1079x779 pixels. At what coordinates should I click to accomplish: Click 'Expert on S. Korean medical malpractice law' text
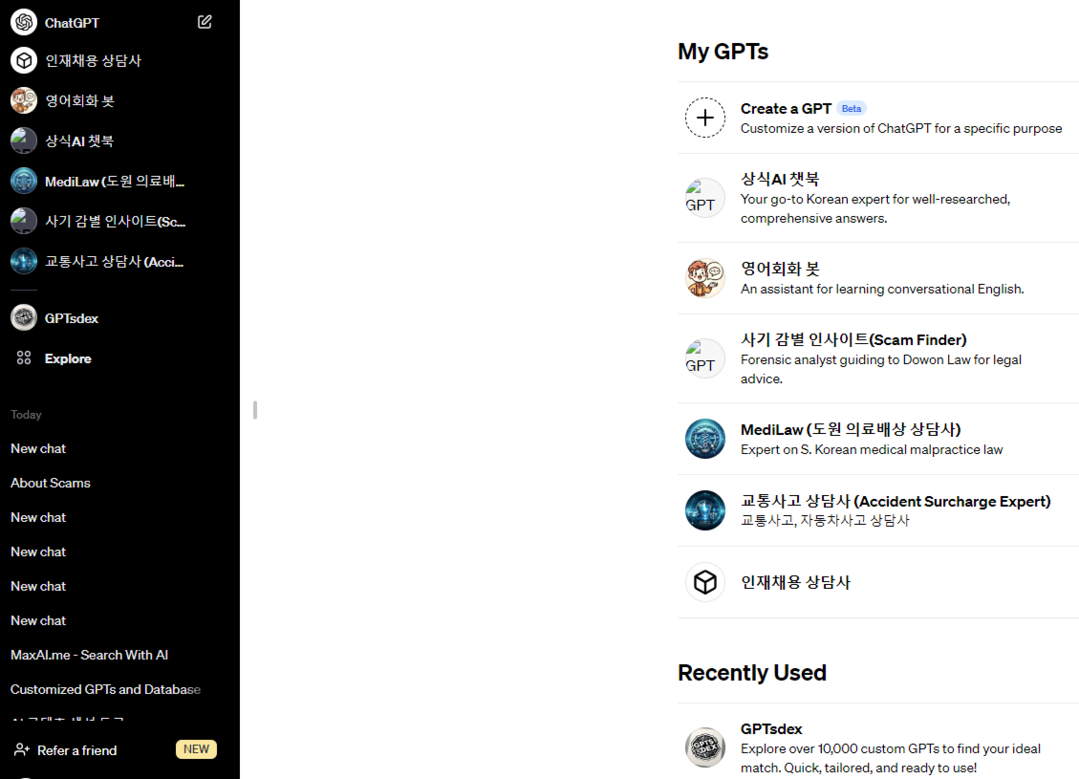[x=872, y=449]
